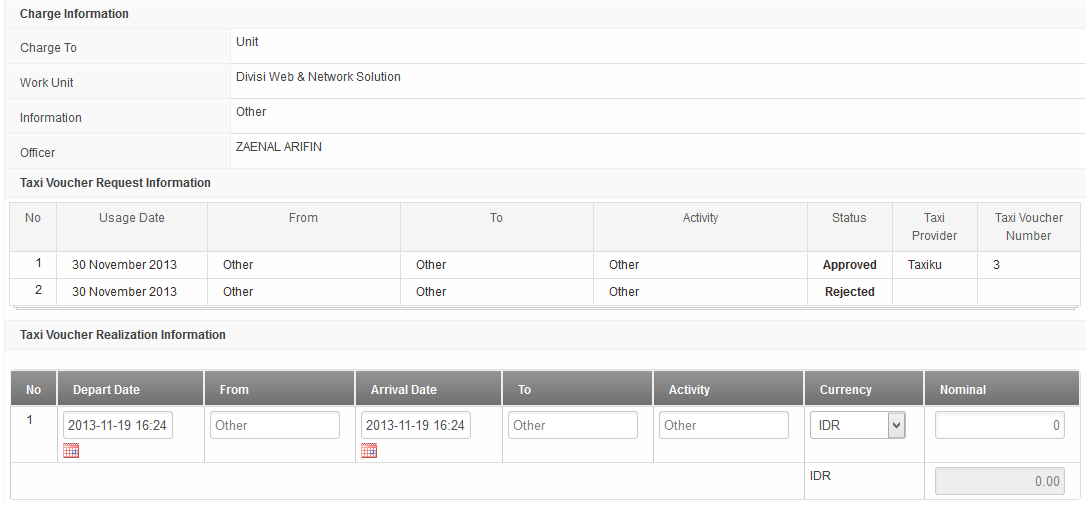
Task: Open the Depart Date calendar picker icon
Action: pyautogui.click(x=70, y=451)
